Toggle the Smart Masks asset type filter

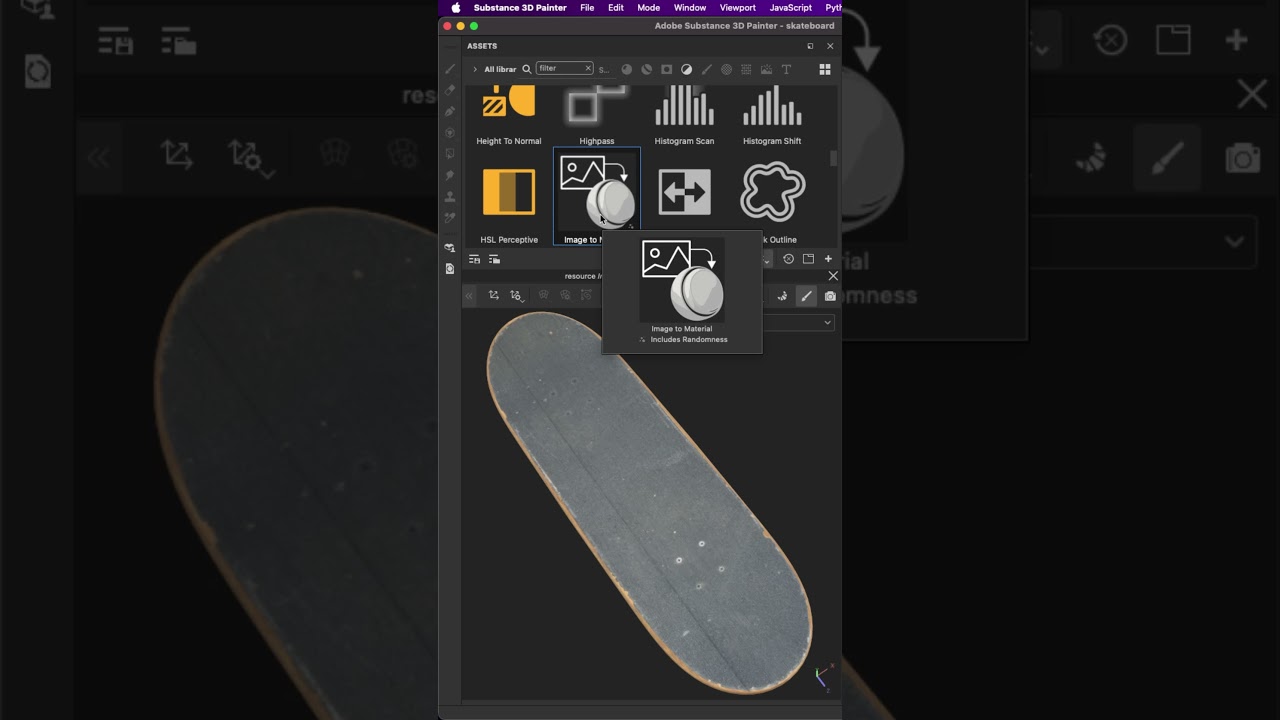[x=667, y=69]
